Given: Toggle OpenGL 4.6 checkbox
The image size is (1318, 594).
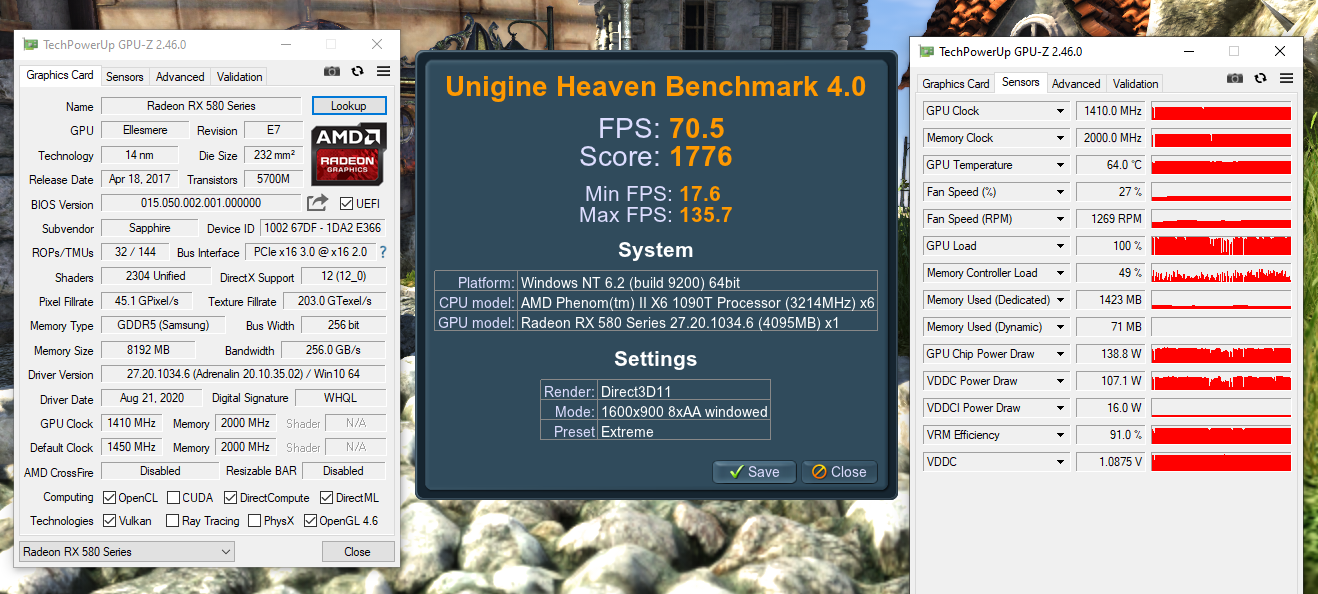Looking at the screenshot, I should click(x=311, y=521).
